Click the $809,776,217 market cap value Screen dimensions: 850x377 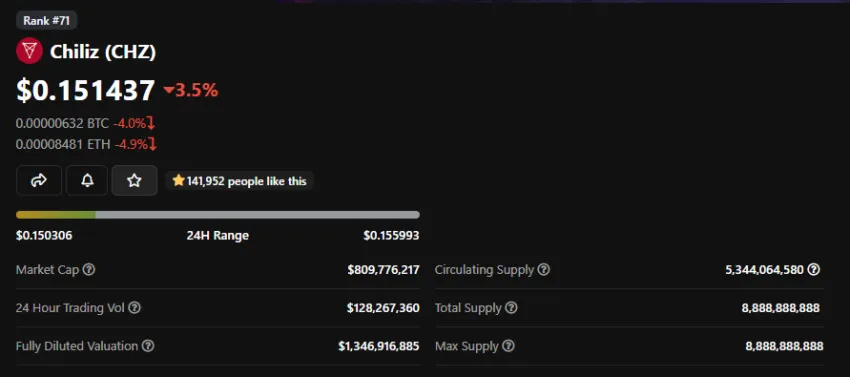coord(383,270)
